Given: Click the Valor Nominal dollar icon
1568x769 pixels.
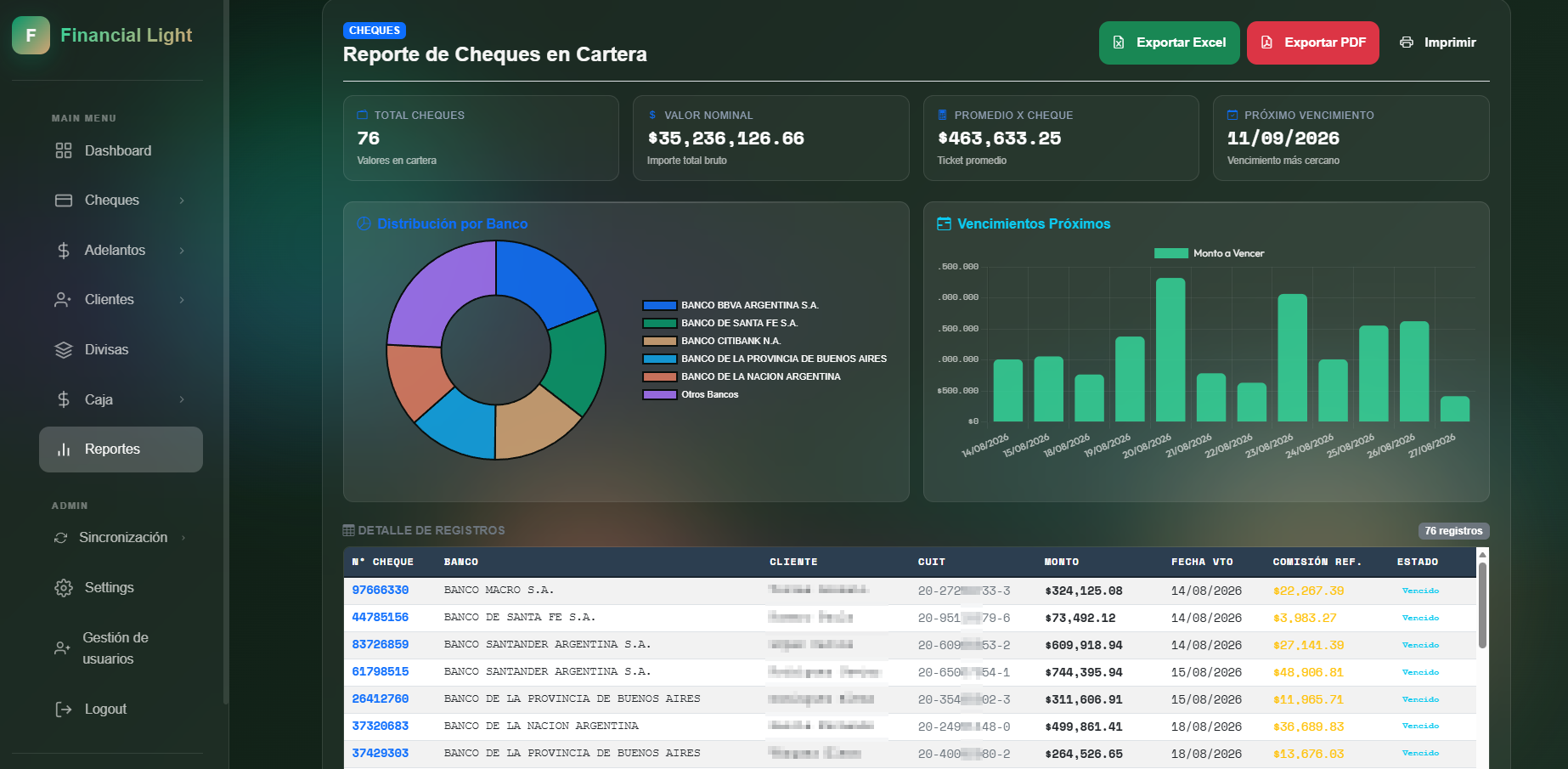Looking at the screenshot, I should 652,115.
